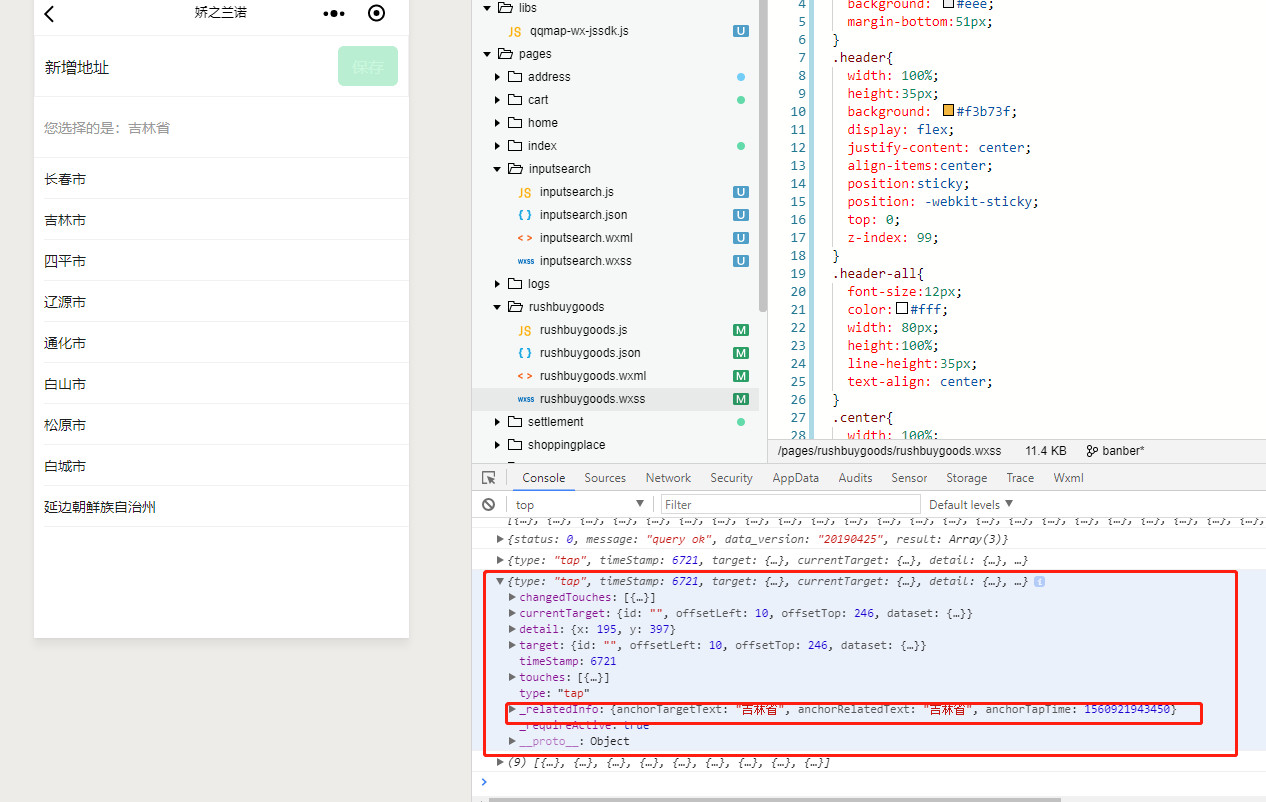Viewport: 1266px width, 802px height.
Task: Click the info badge beside expanded tap object
Action: 1039,581
